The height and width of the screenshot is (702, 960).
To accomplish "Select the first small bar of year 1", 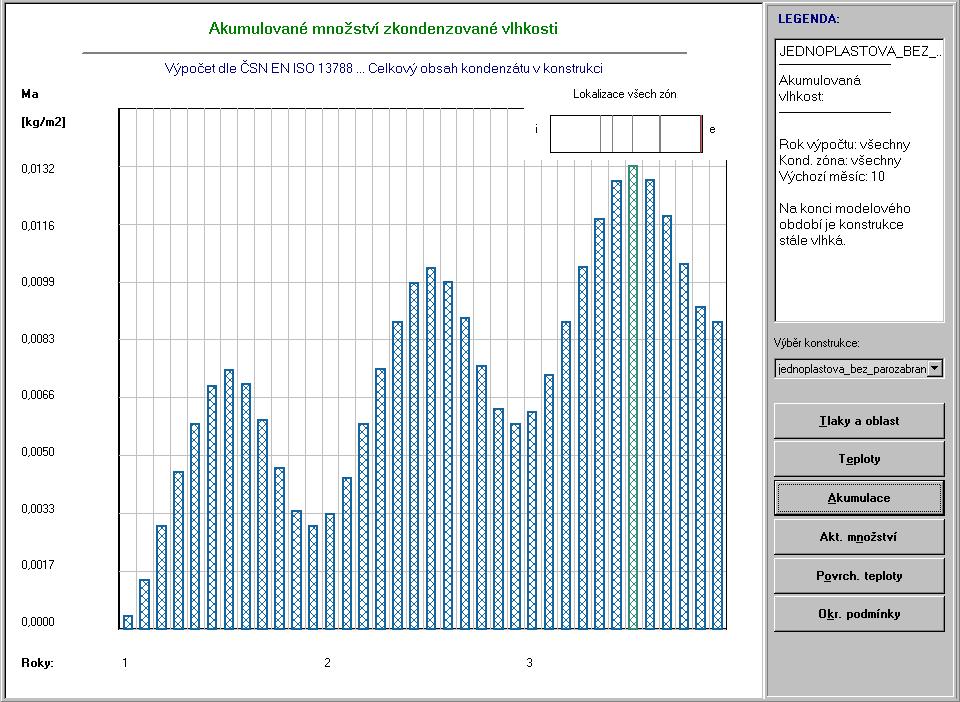I will (128, 622).
